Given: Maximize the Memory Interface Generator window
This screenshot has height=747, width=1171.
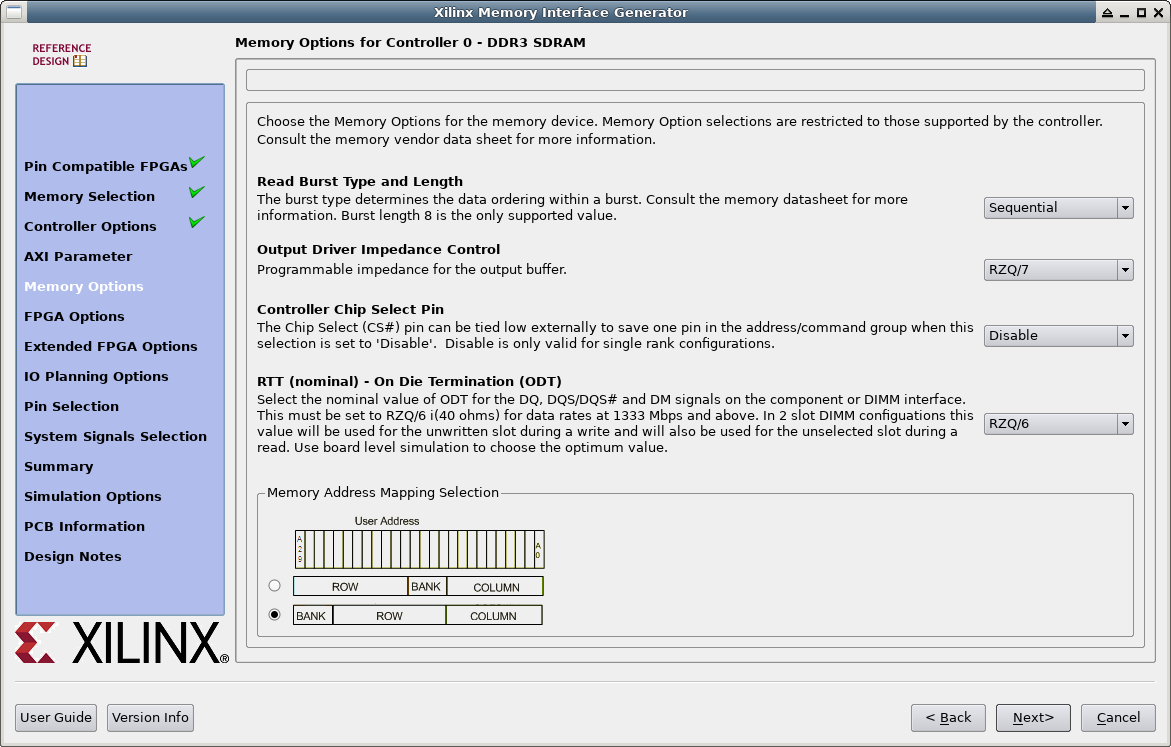Looking at the screenshot, I should [1141, 12].
